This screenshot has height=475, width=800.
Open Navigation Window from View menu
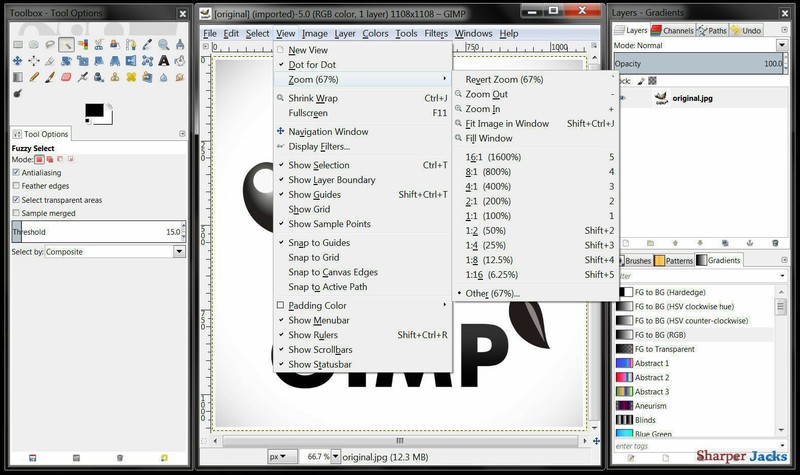[x=363, y=132]
